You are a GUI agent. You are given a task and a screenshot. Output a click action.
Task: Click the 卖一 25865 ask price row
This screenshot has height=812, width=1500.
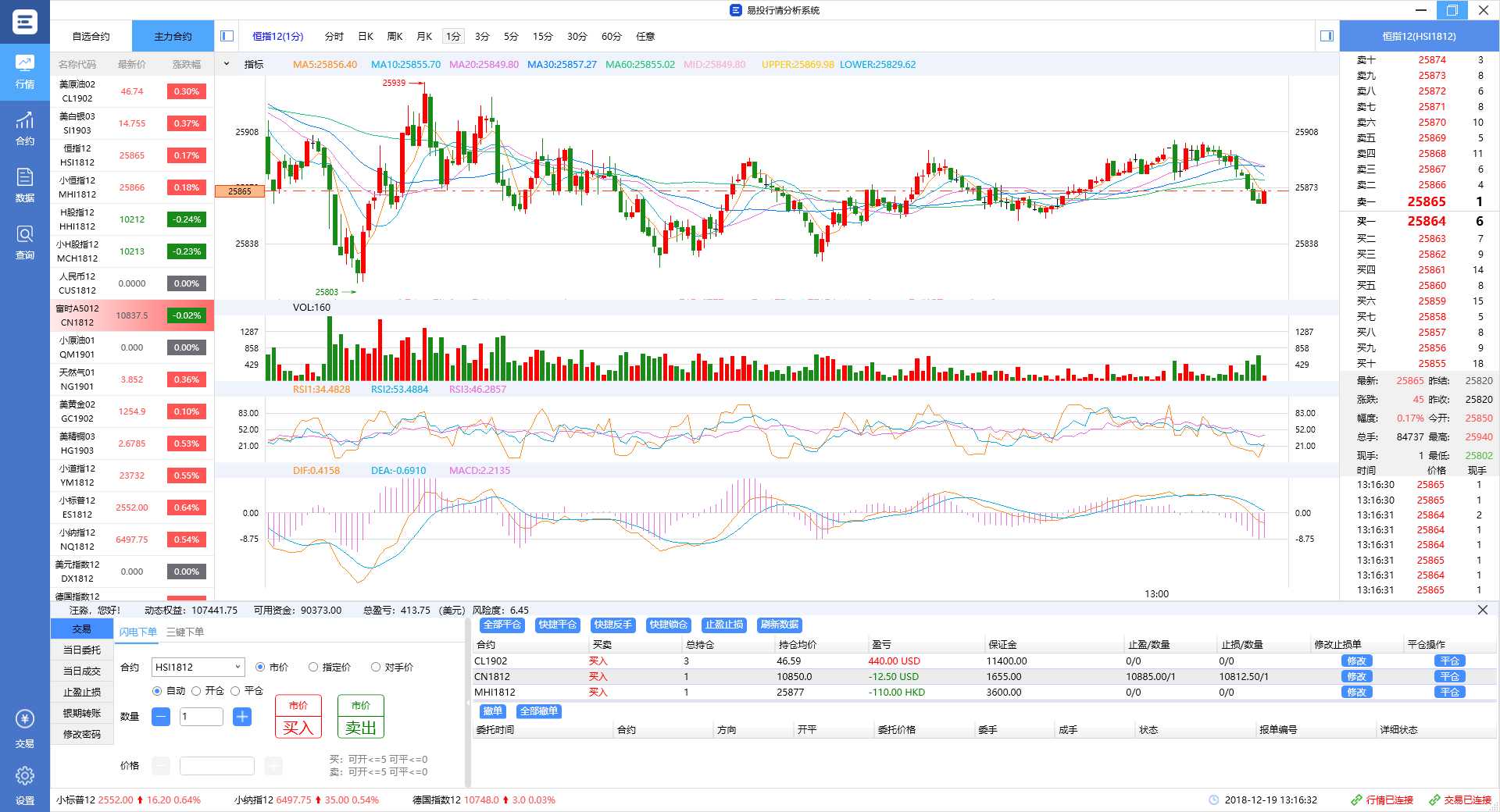[x=1420, y=201]
